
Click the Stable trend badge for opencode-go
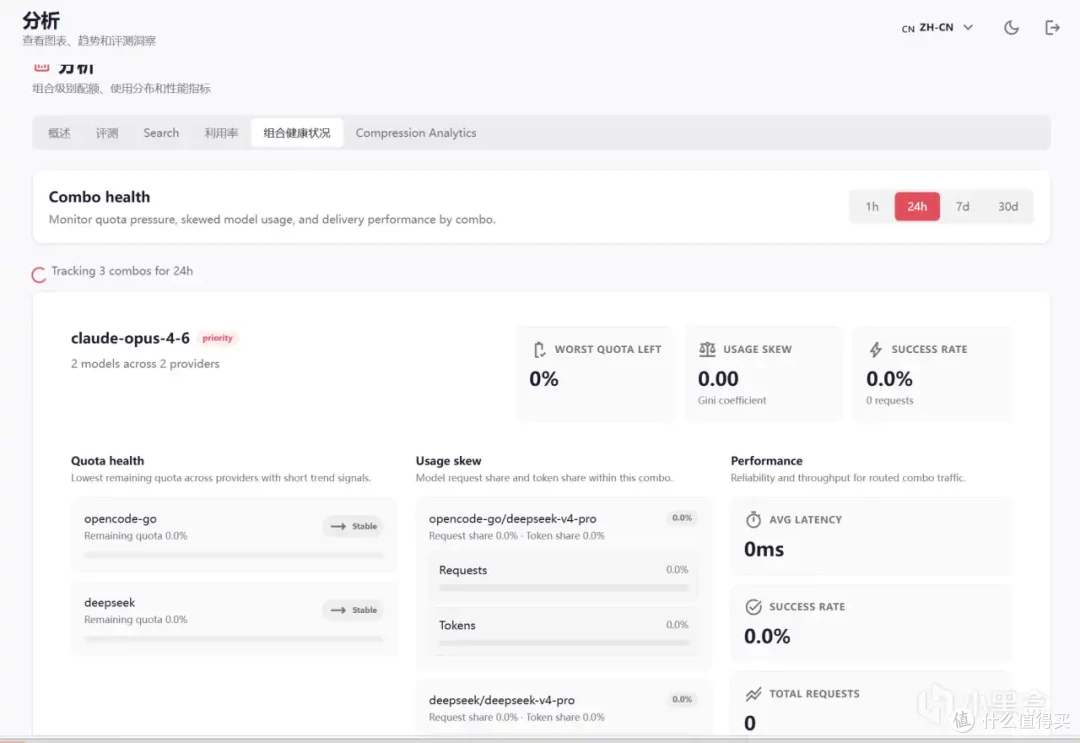click(353, 526)
